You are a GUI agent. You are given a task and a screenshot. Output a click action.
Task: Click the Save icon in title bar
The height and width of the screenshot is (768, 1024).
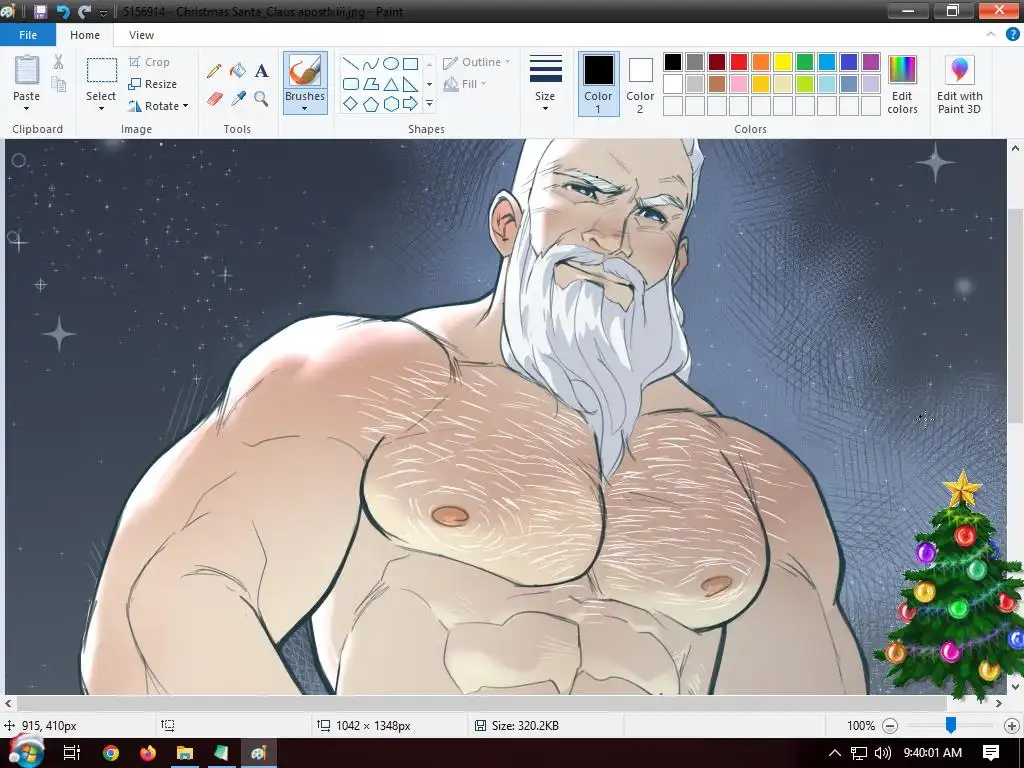pyautogui.click(x=40, y=12)
